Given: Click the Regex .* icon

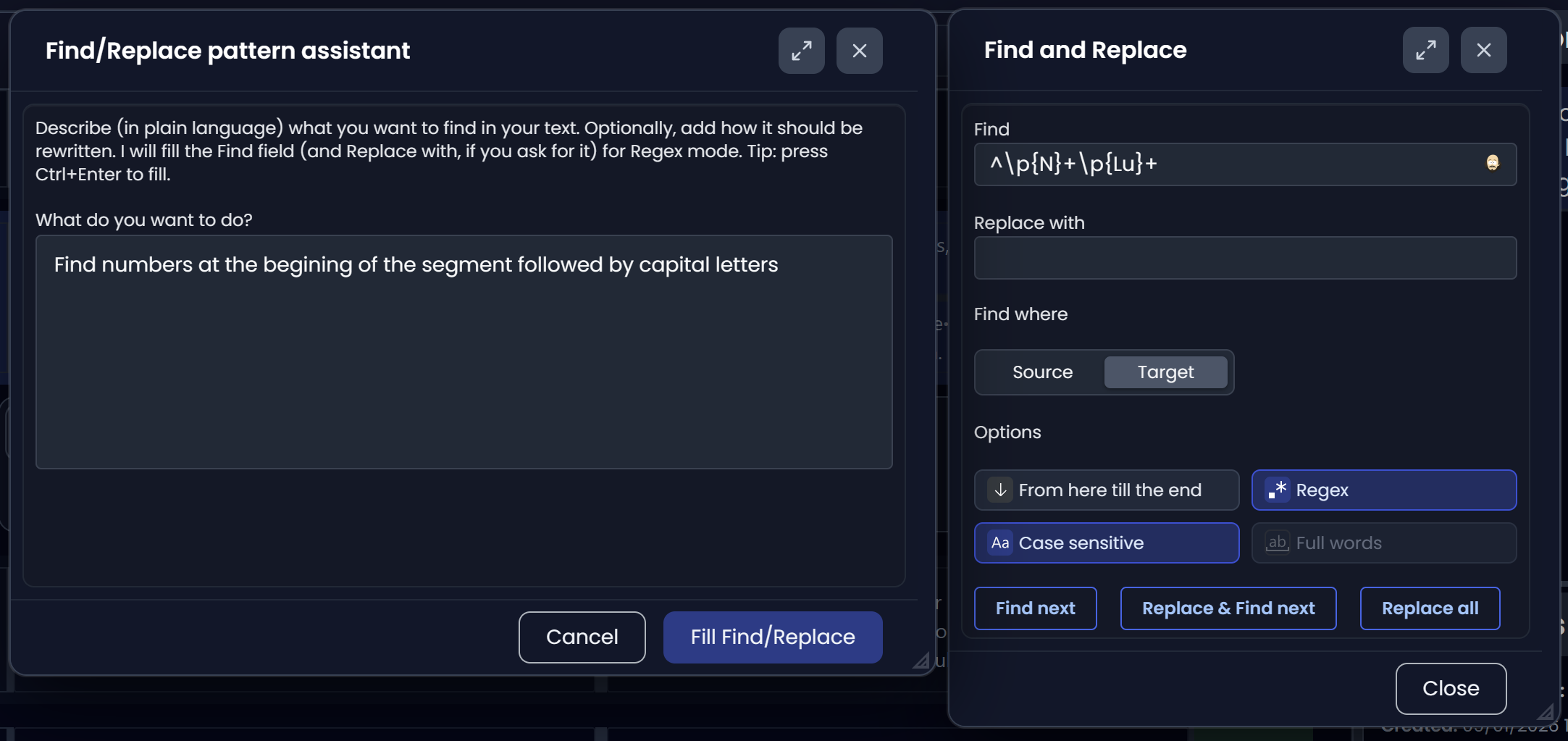Looking at the screenshot, I should coord(1278,490).
